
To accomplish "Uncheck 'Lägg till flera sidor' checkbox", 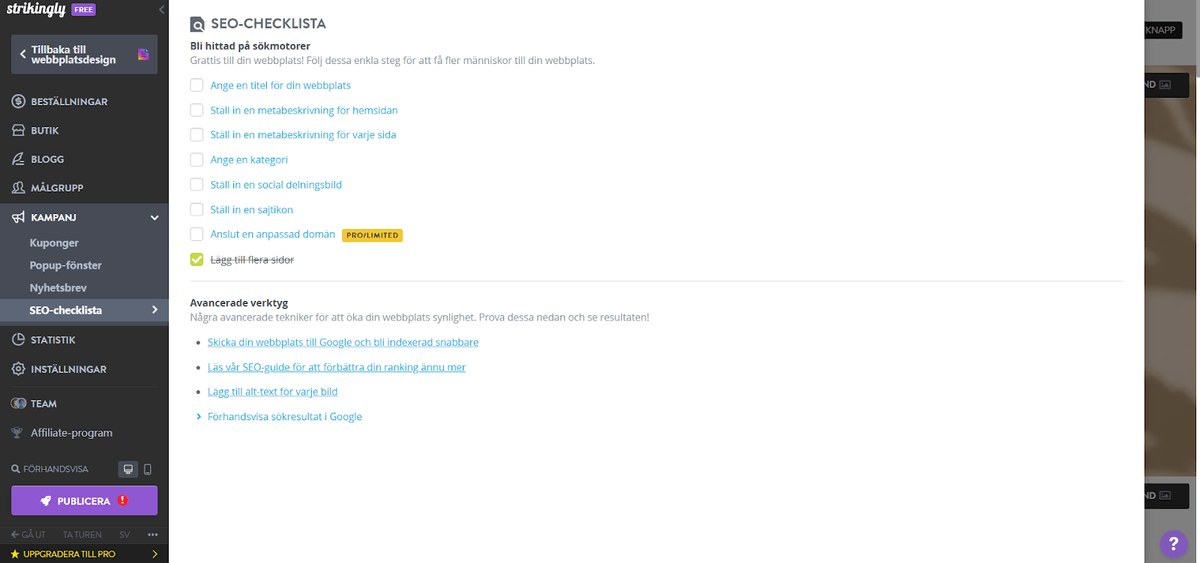I will coord(197,260).
